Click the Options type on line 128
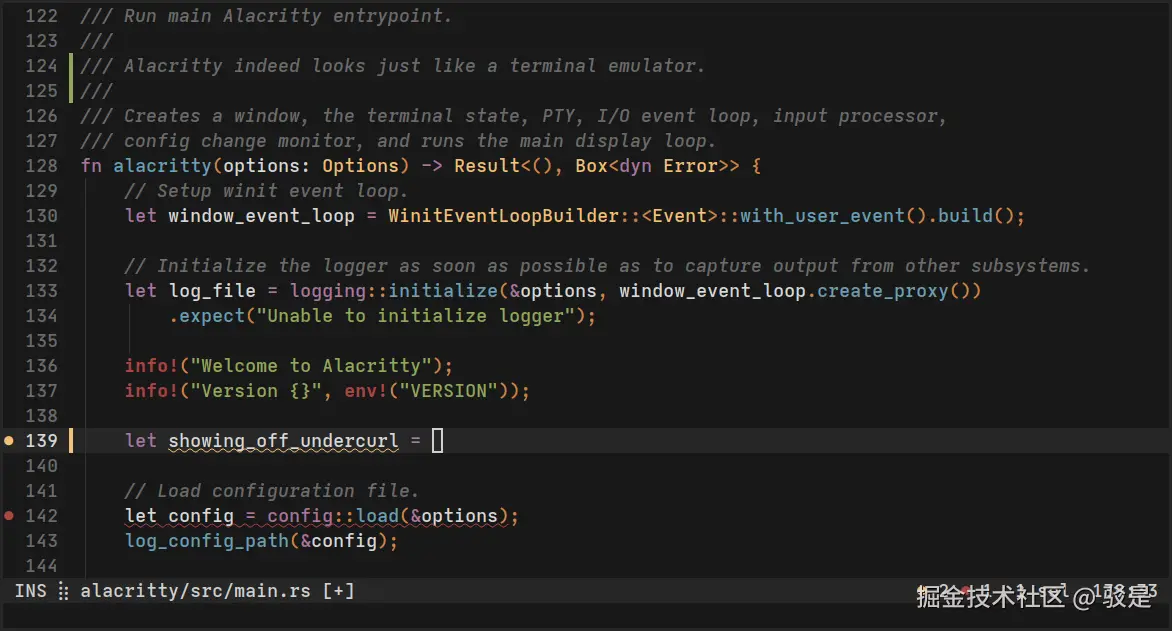Screen dimensions: 1172x631 tap(360, 166)
